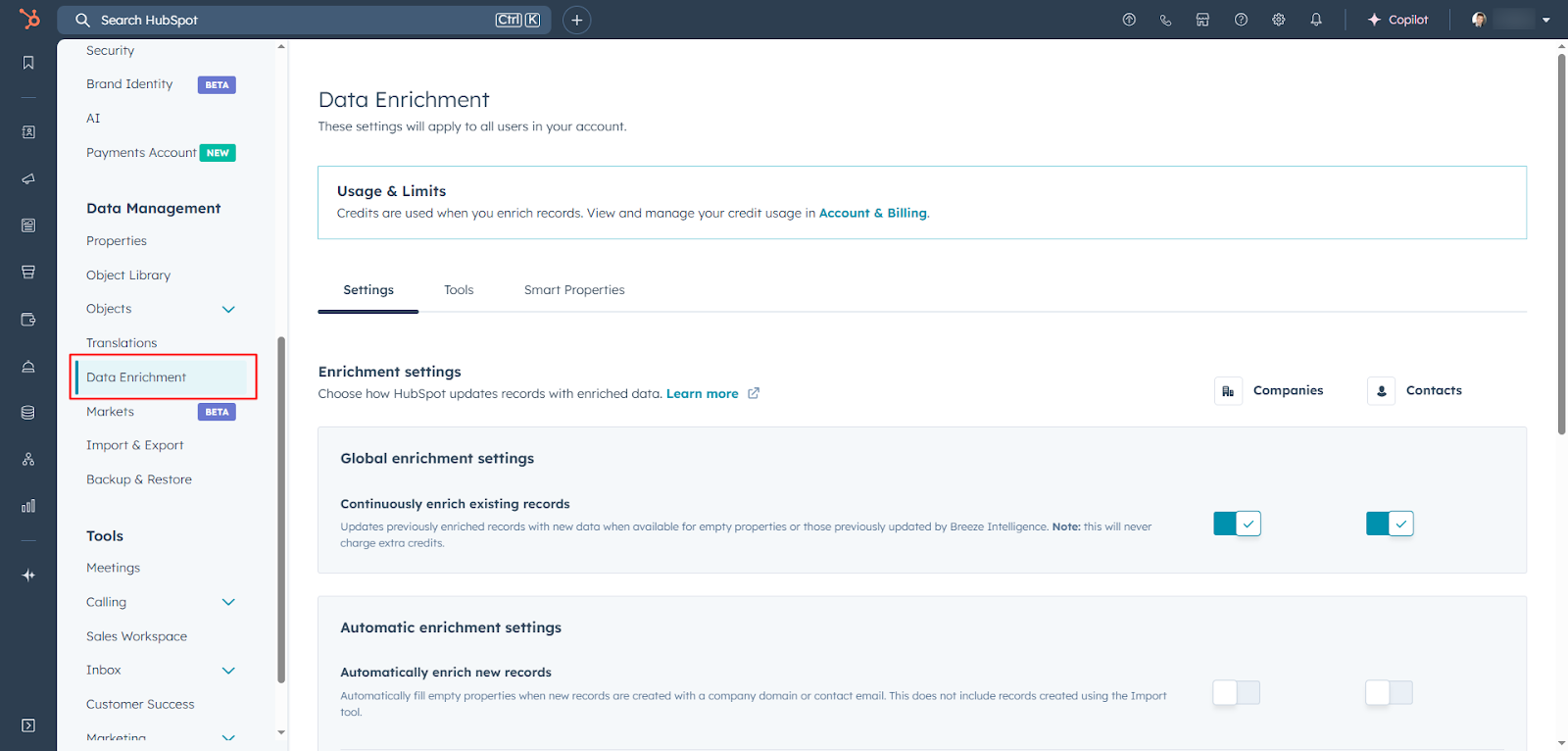This screenshot has height=751, width=1568.
Task: Open the wallet icon in left rail
Action: coord(28,320)
